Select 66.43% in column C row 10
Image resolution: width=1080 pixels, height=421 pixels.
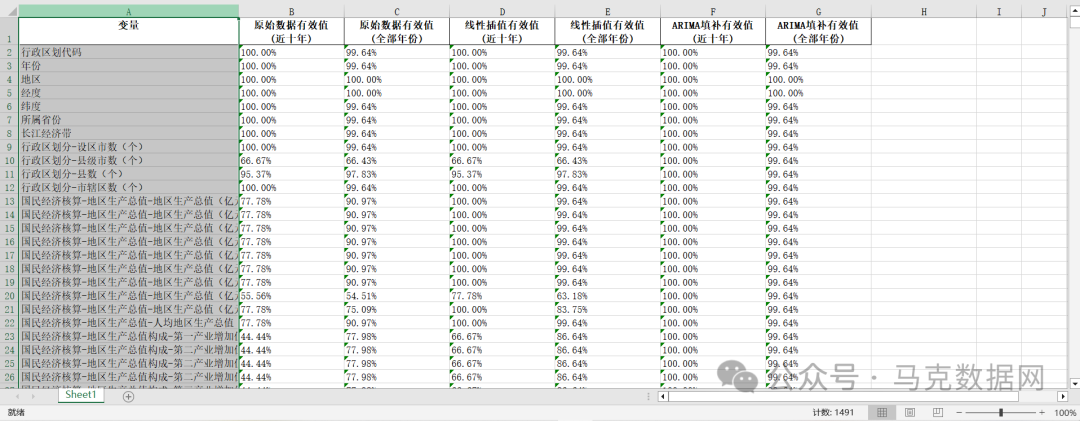point(397,160)
